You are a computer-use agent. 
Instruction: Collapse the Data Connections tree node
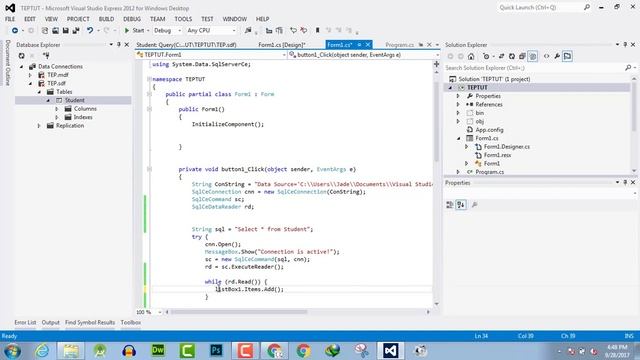tap(22, 67)
